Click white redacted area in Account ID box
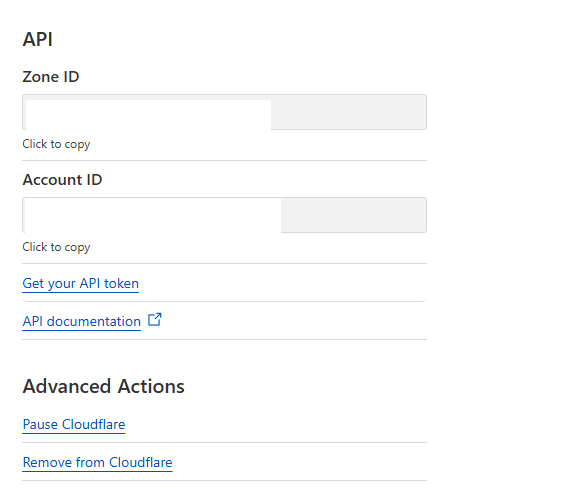The height and width of the screenshot is (502, 564). point(153,216)
